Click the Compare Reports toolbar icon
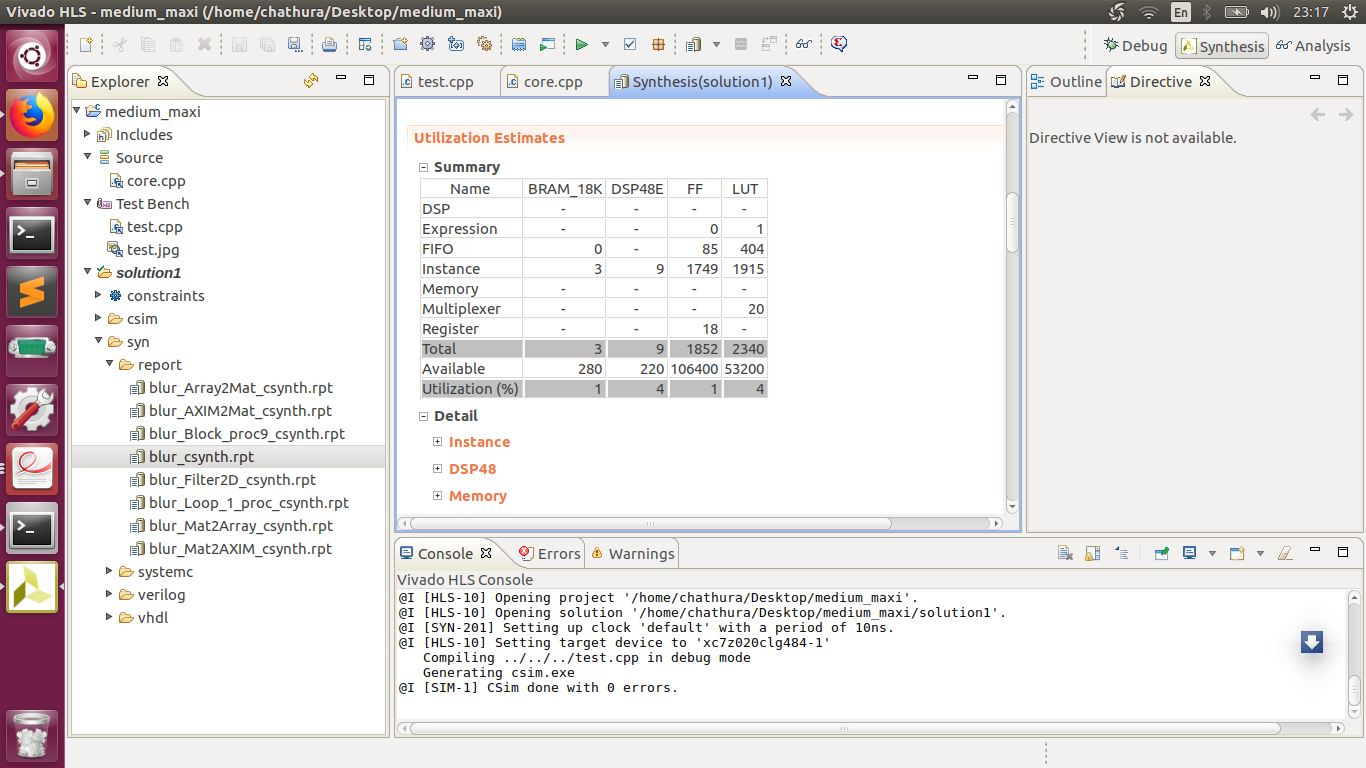This screenshot has width=1366, height=768. pyautogui.click(x=769, y=45)
